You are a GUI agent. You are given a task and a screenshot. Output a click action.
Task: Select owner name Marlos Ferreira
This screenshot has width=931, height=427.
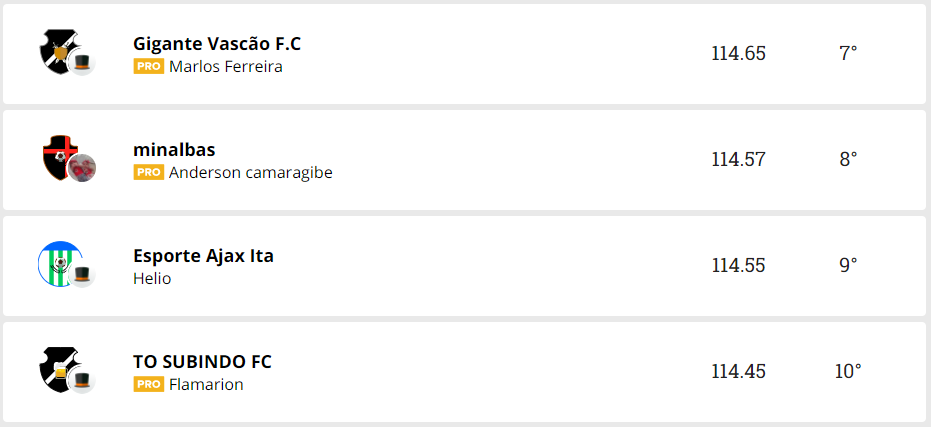tap(226, 67)
